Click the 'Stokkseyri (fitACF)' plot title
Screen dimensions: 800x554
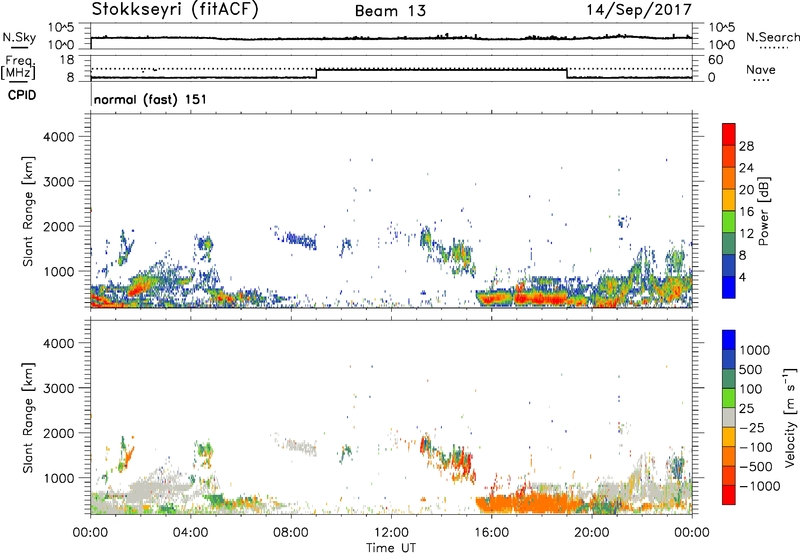pyautogui.click(x=175, y=10)
